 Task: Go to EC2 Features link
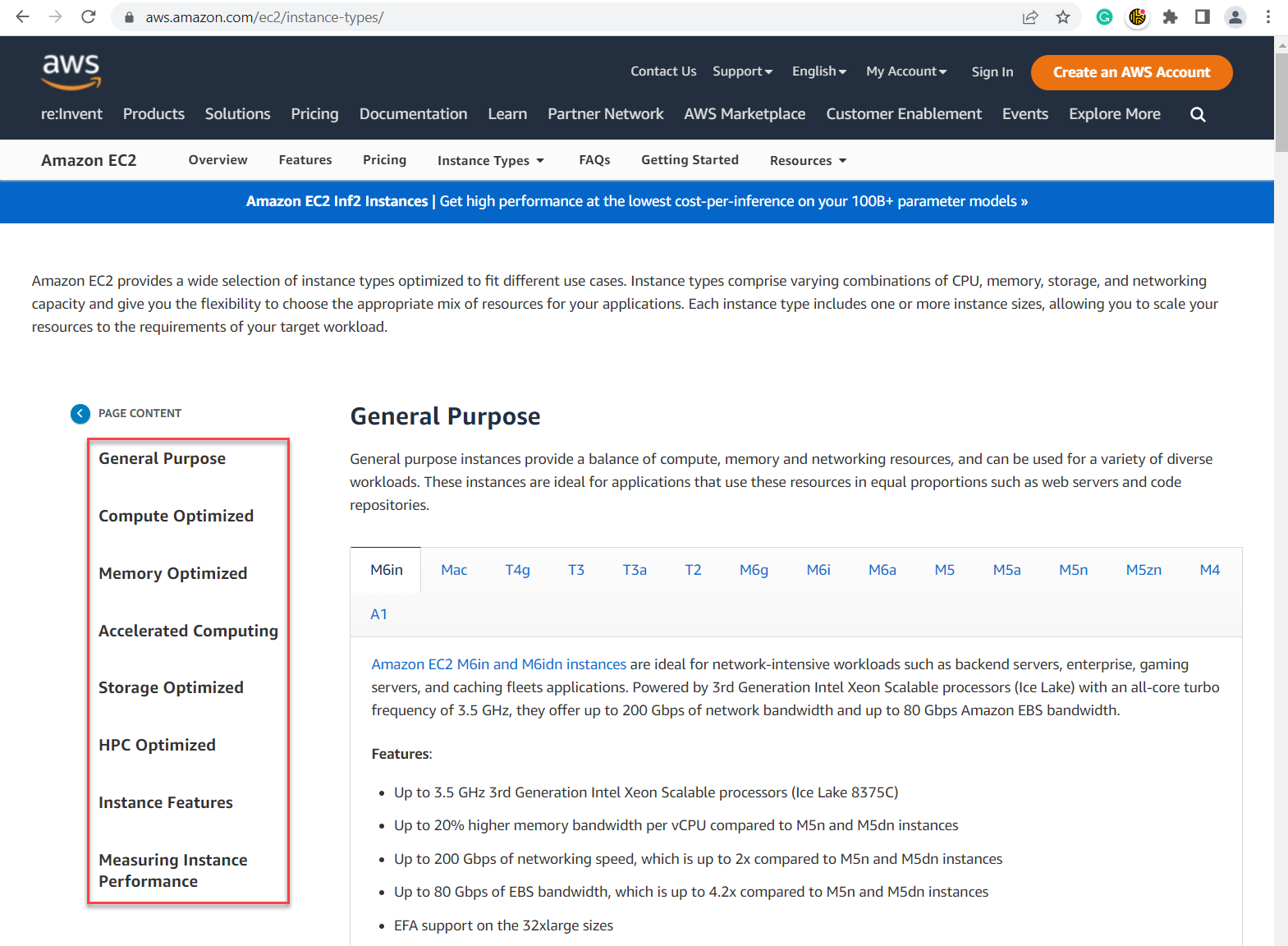[x=305, y=160]
